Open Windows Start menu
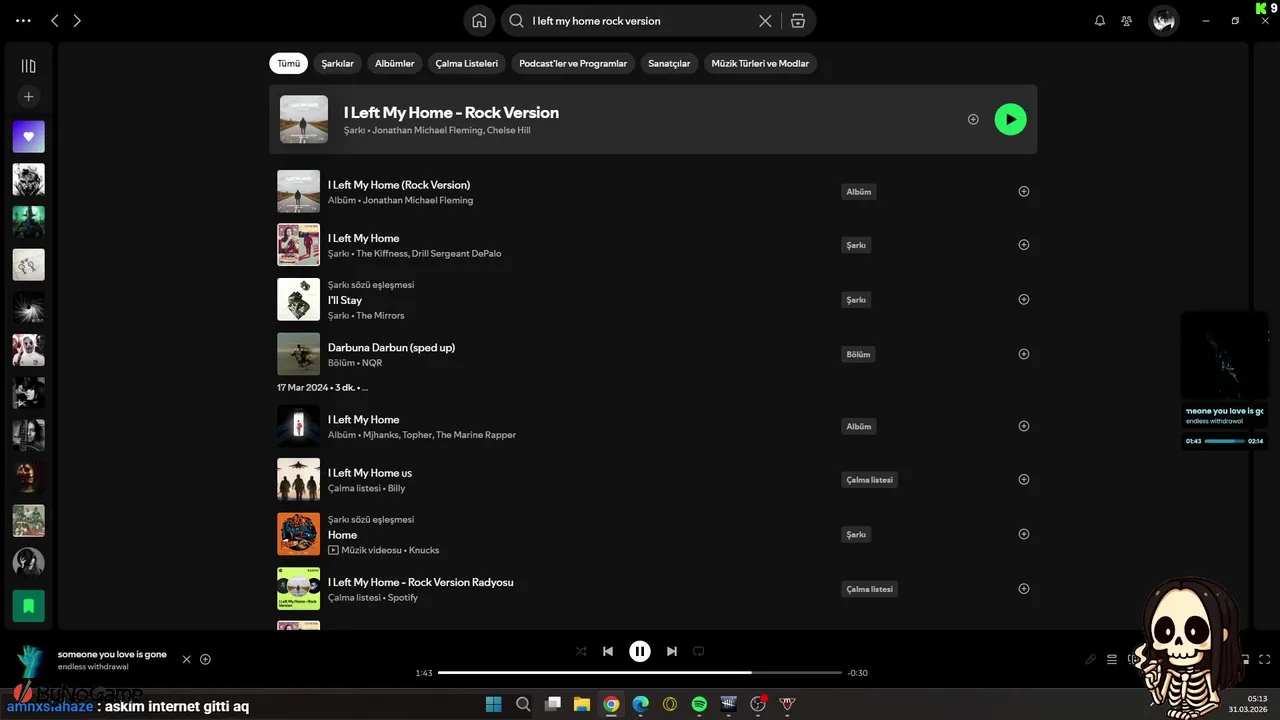1280x720 pixels. tap(494, 704)
